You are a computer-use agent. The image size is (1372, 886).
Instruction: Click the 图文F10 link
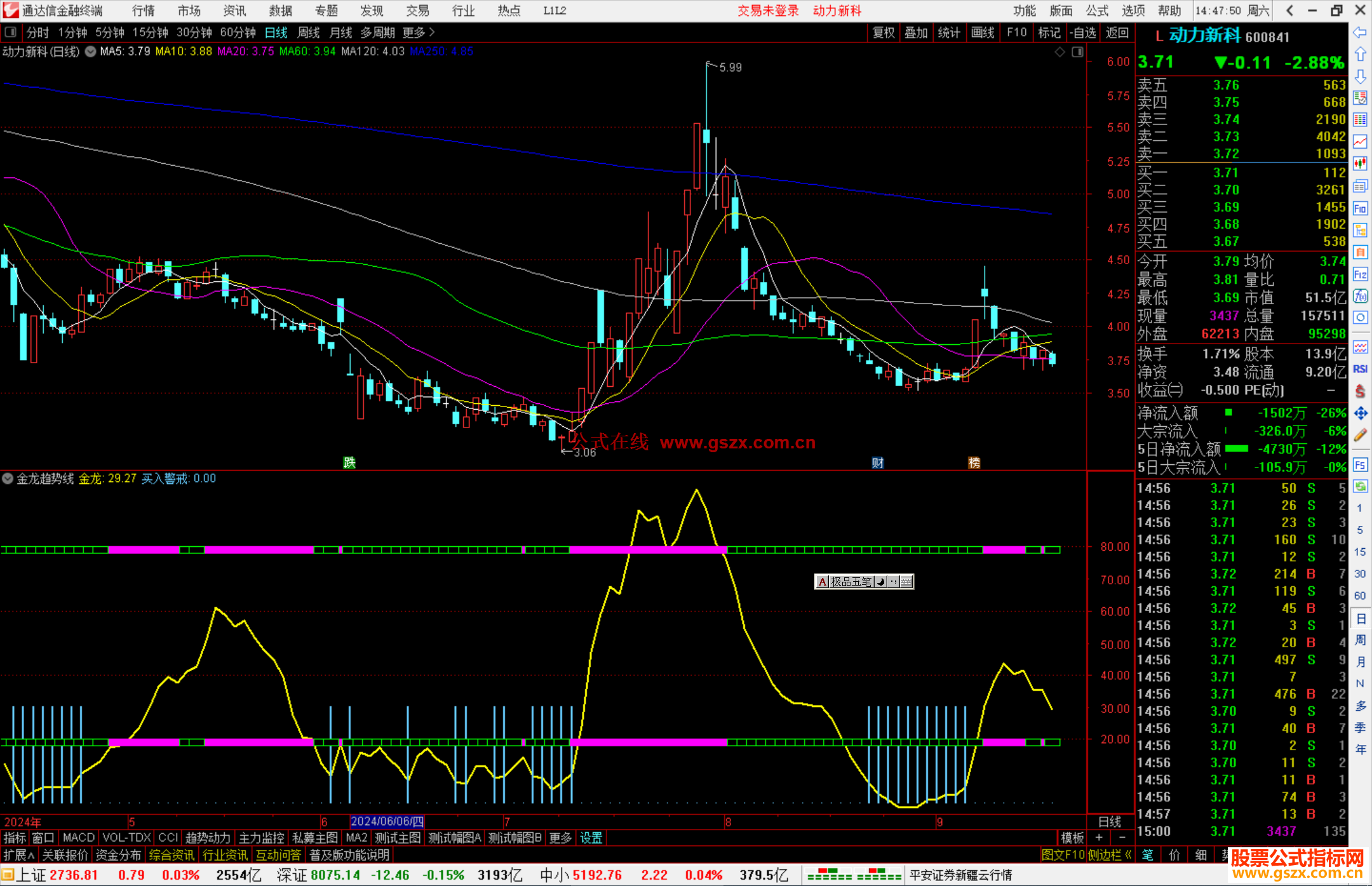[x=1063, y=855]
